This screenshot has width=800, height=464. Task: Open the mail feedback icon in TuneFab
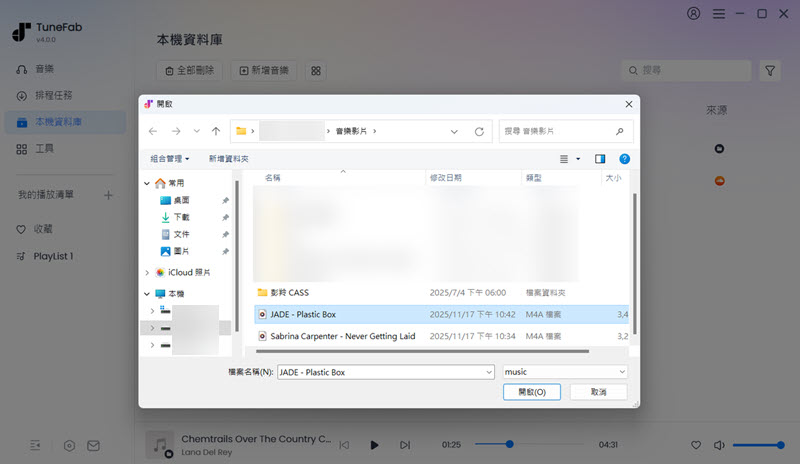point(93,446)
